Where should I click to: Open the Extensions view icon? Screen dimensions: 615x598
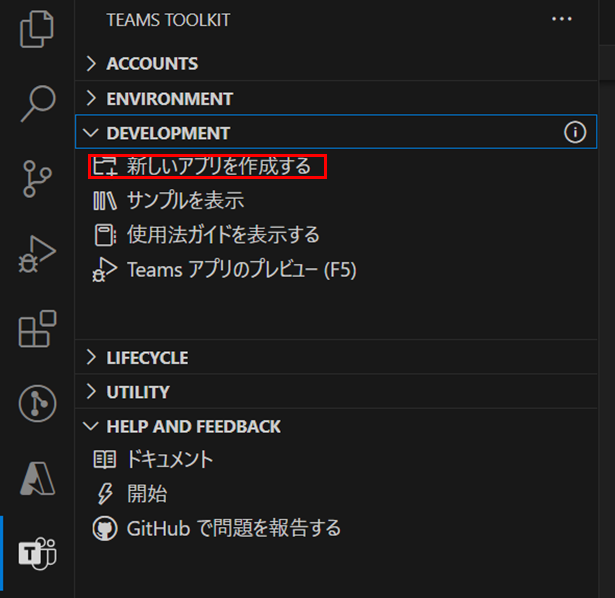[x=37, y=329]
